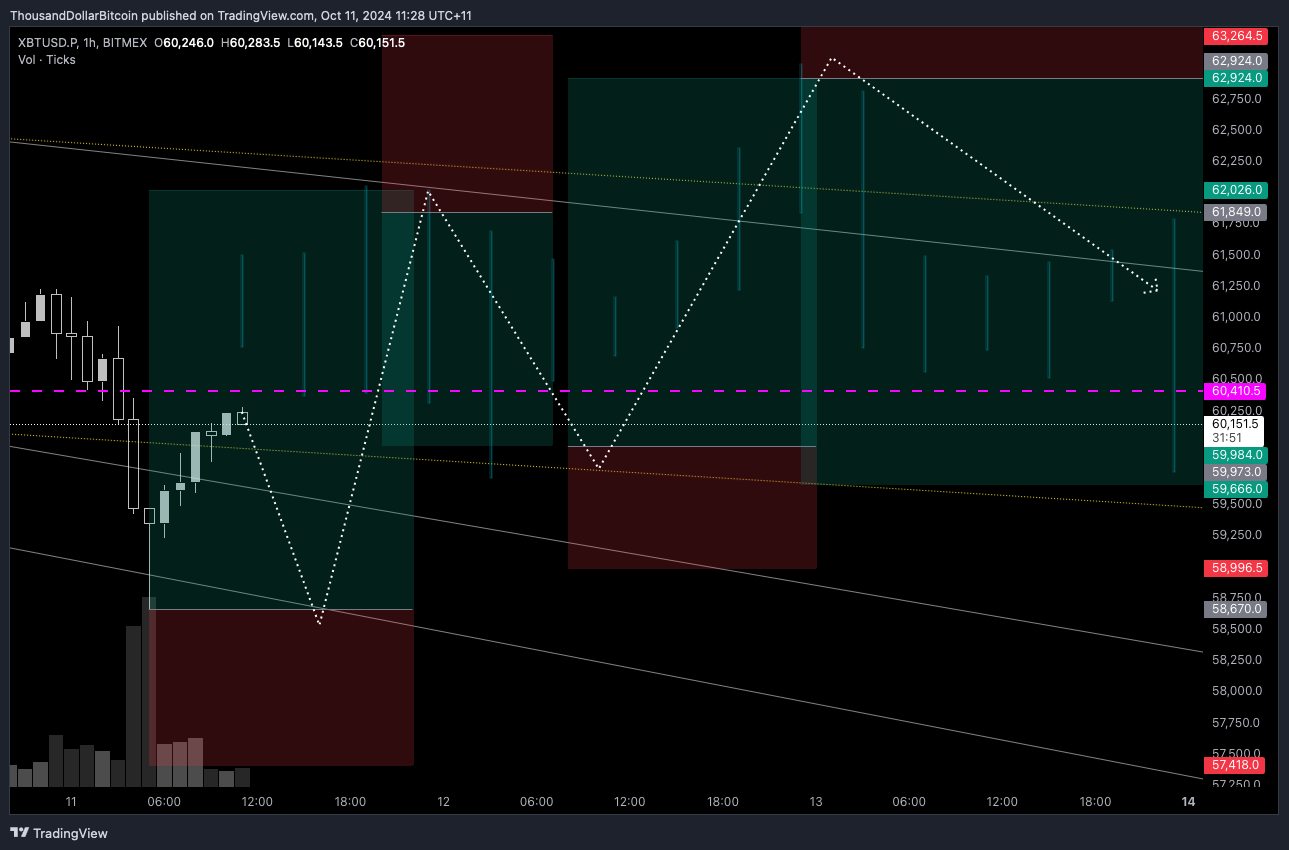Click the TradingView logo at bottom
The width and height of the screenshot is (1289, 850).
pos(59,833)
